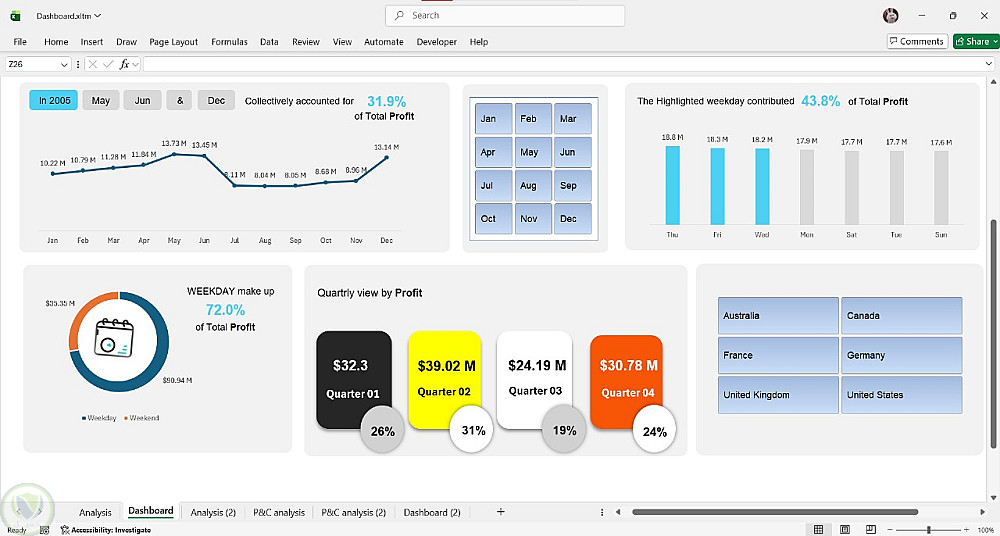
Task: Click the cancel X icon in formula bar
Action: 93,64
